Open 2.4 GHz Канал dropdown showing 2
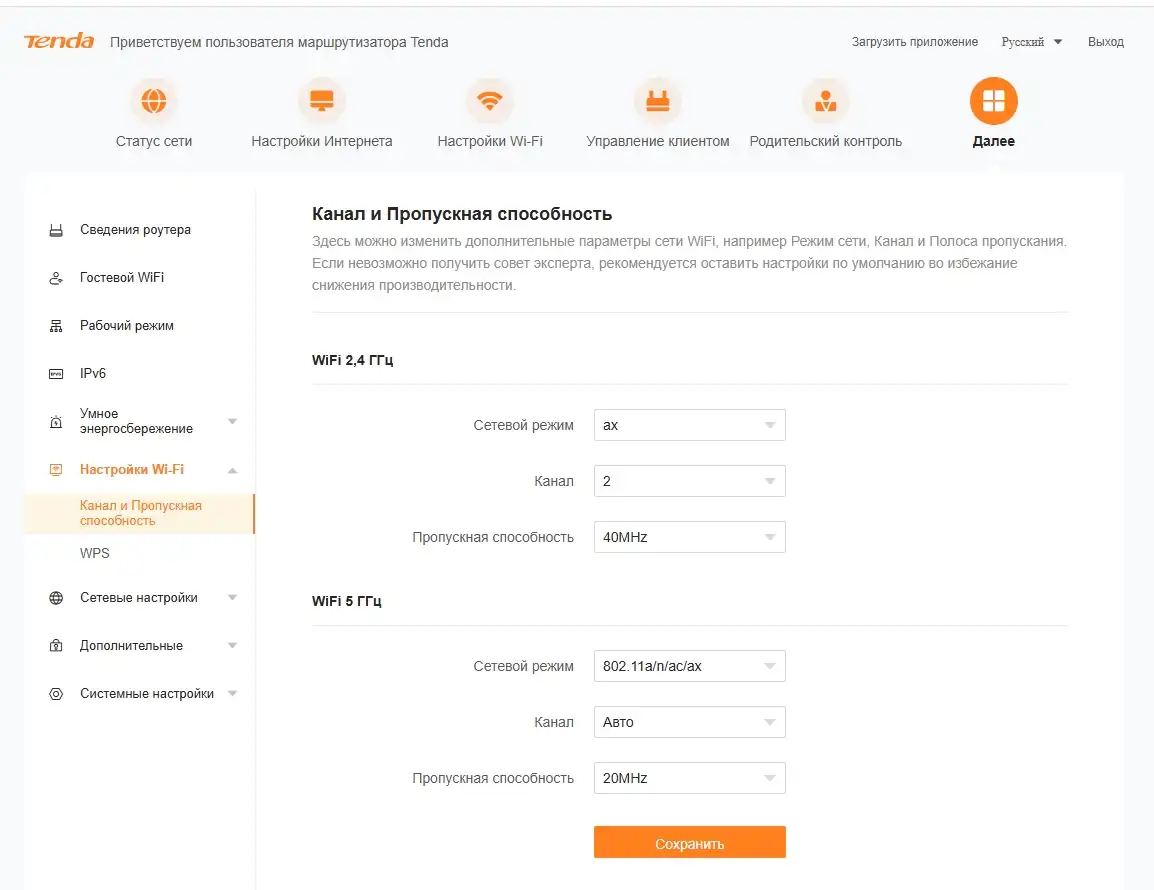The height and width of the screenshot is (890, 1154). 689,481
